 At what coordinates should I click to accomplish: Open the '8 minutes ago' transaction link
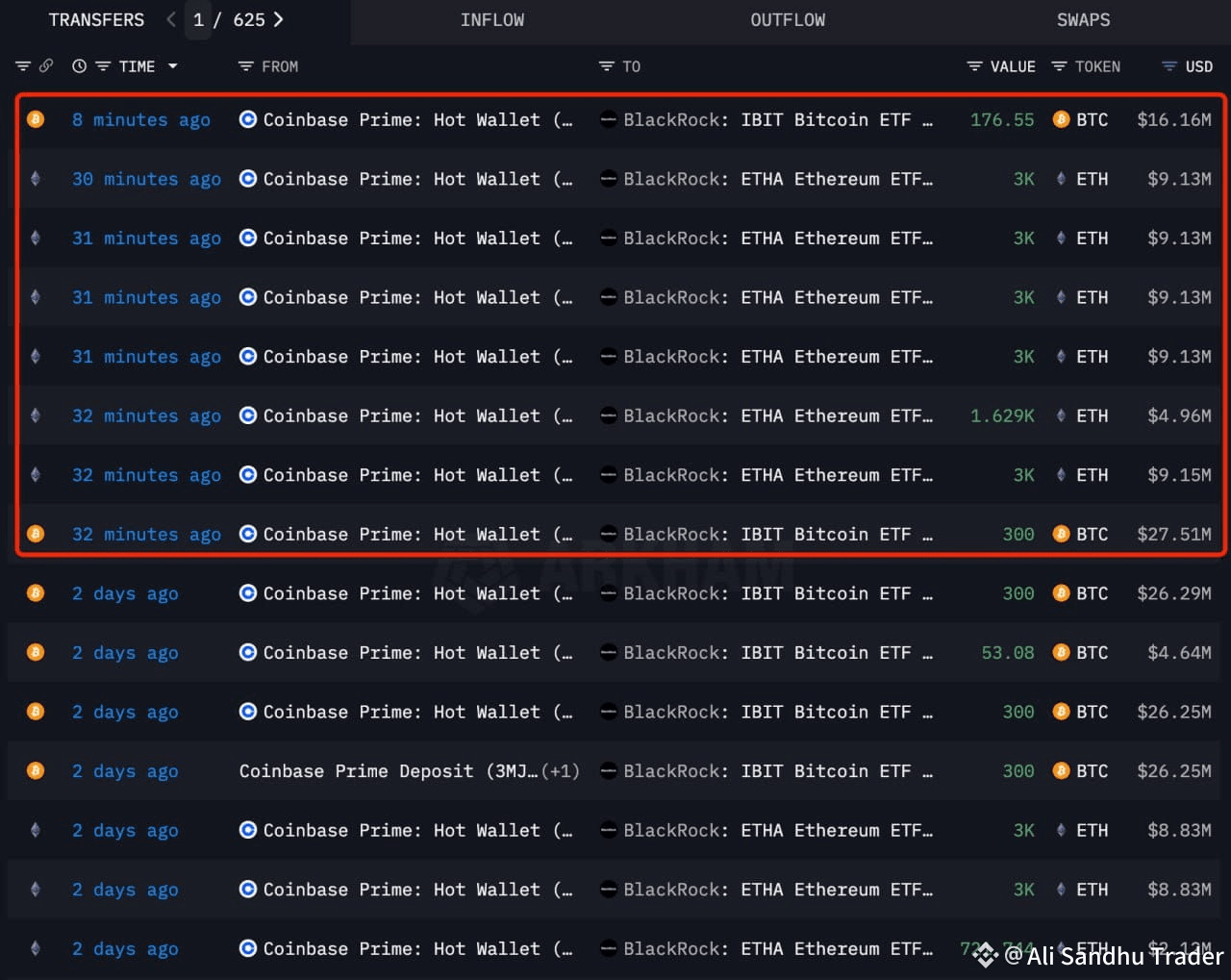click(x=141, y=119)
